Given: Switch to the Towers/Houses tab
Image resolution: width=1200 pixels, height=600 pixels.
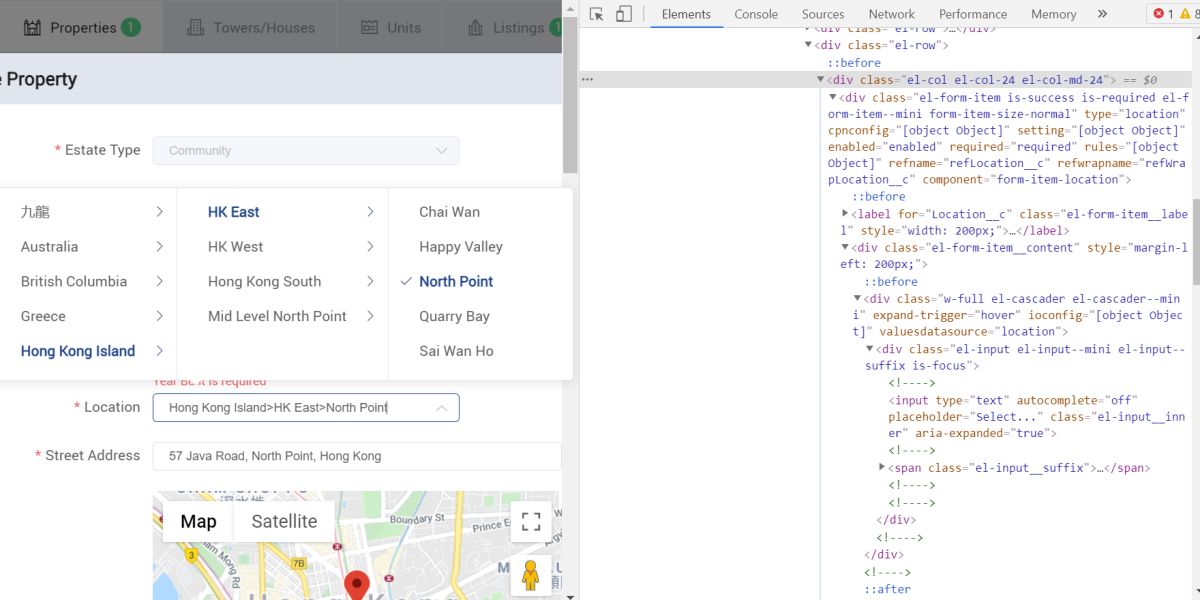Looking at the screenshot, I should pyautogui.click(x=250, y=28).
